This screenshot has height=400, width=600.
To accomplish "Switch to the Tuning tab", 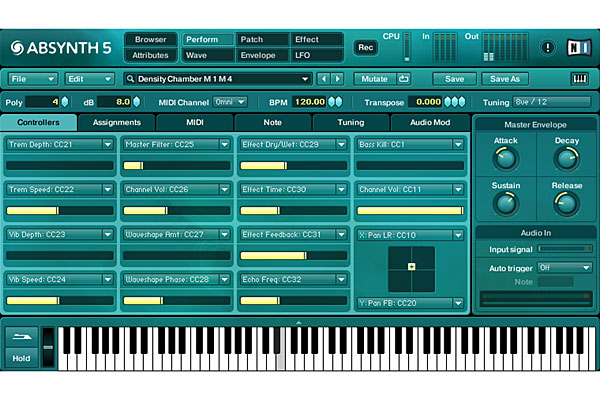I will (351, 122).
